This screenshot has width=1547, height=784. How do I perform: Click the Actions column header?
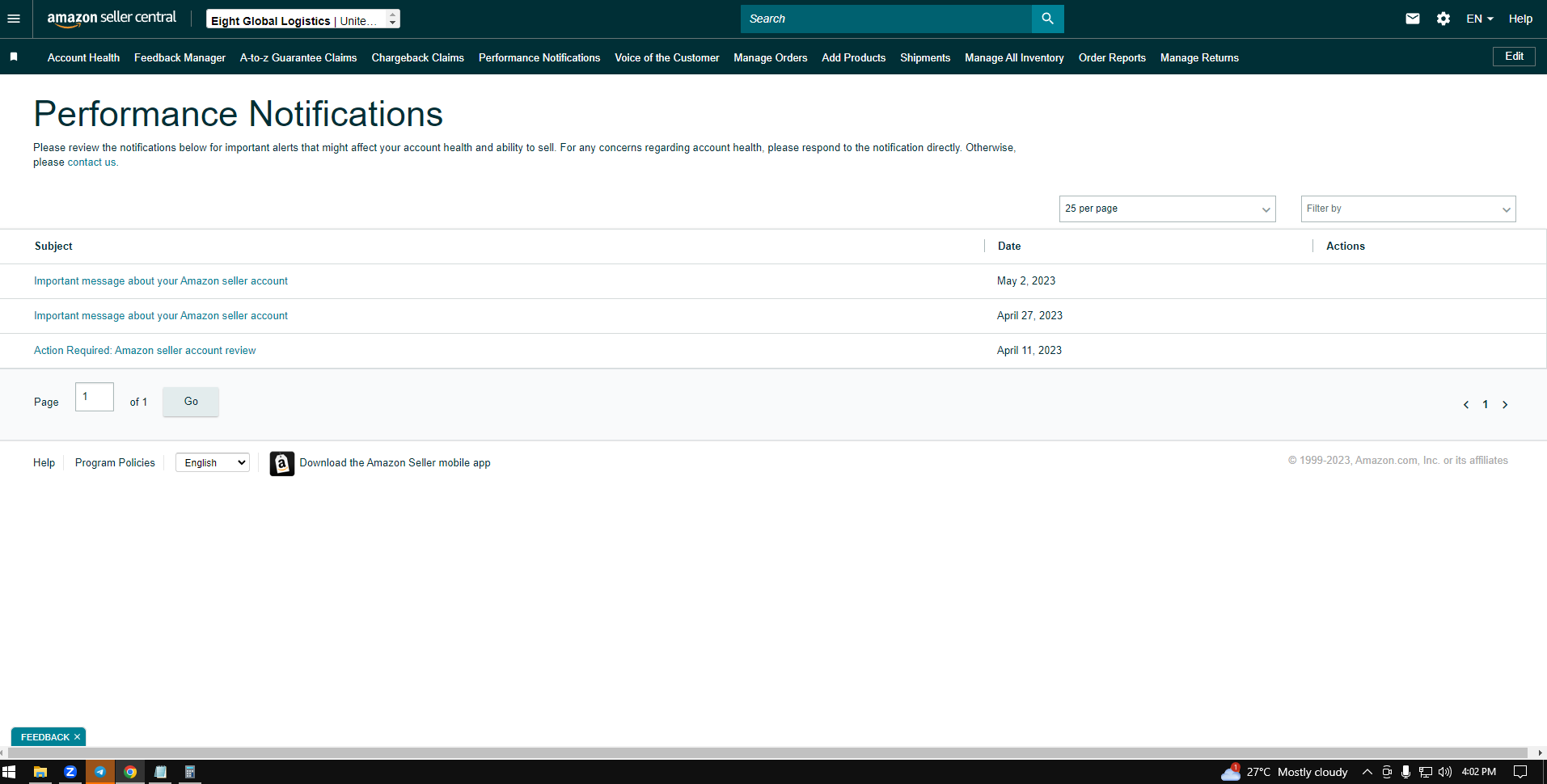point(1346,247)
